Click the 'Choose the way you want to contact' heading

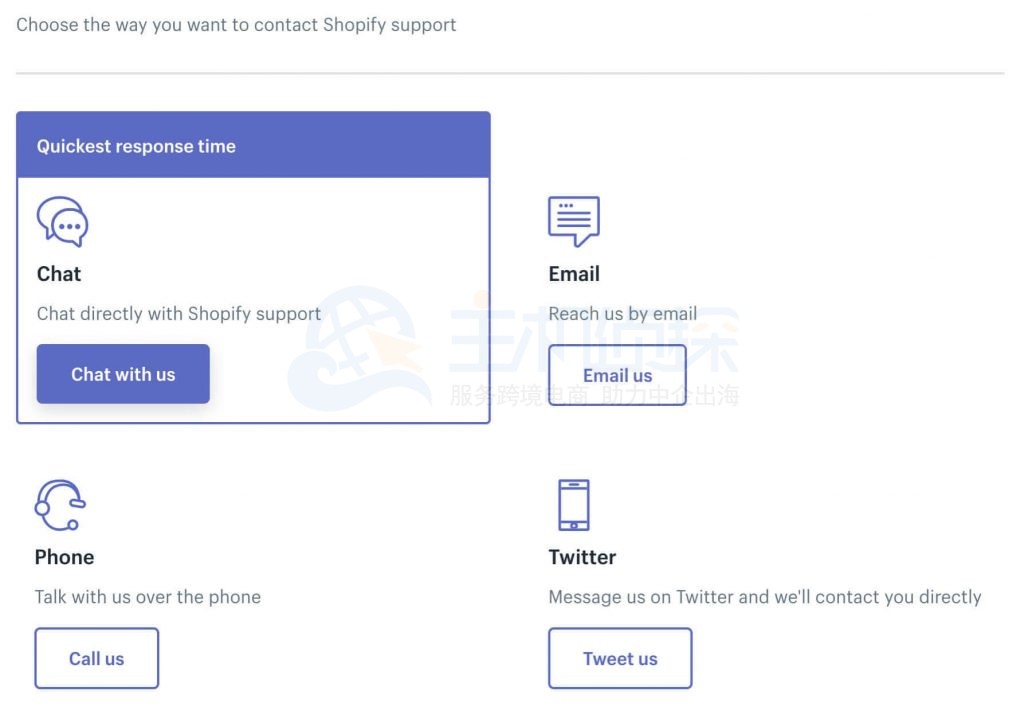pos(236,25)
